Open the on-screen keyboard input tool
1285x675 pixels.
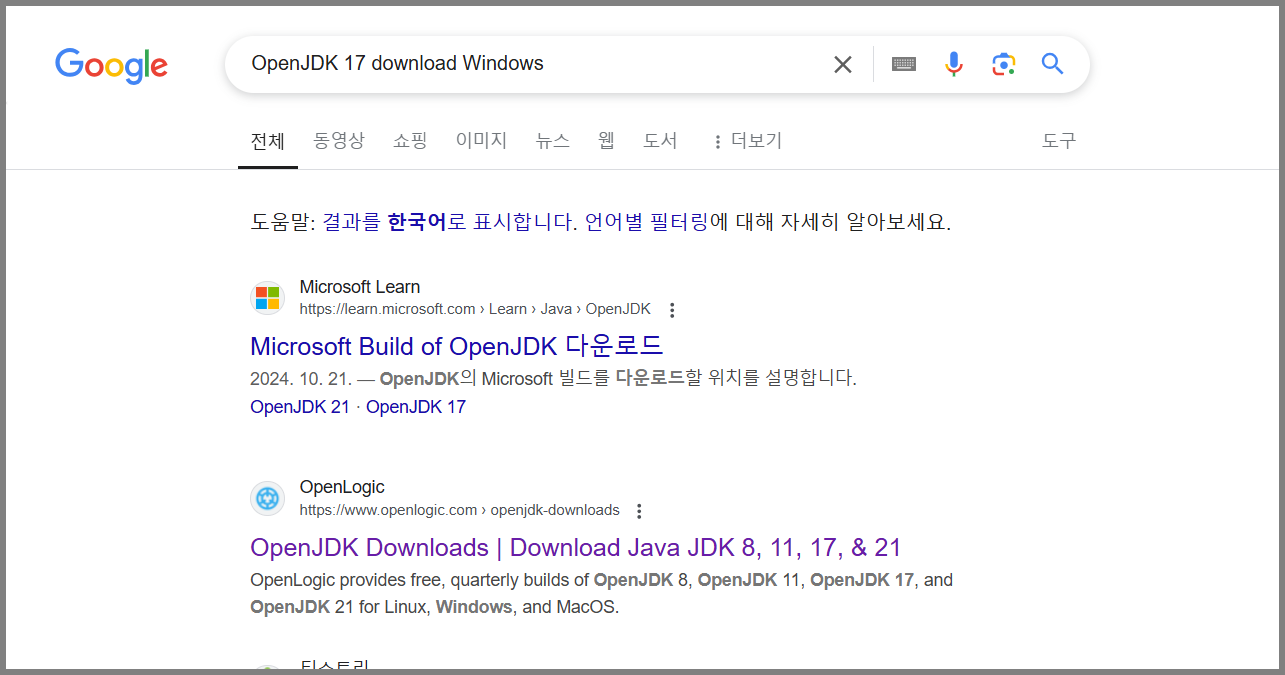(904, 65)
